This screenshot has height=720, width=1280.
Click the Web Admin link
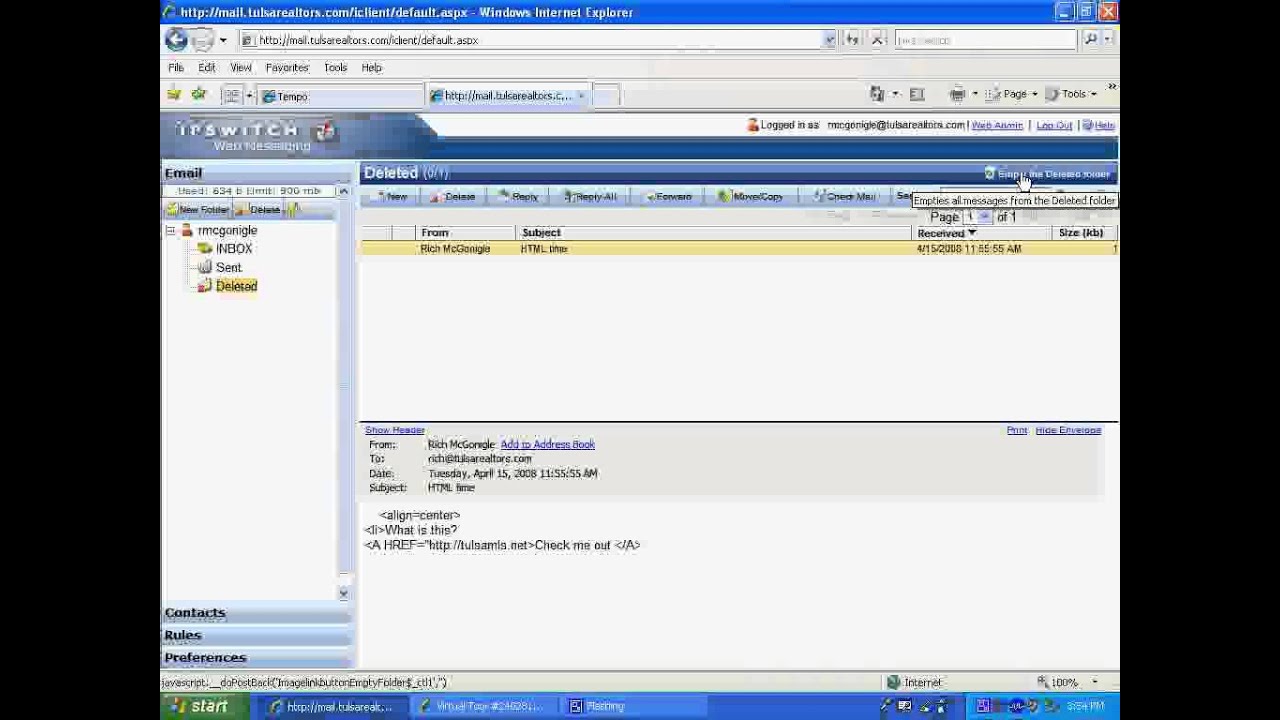tap(997, 126)
